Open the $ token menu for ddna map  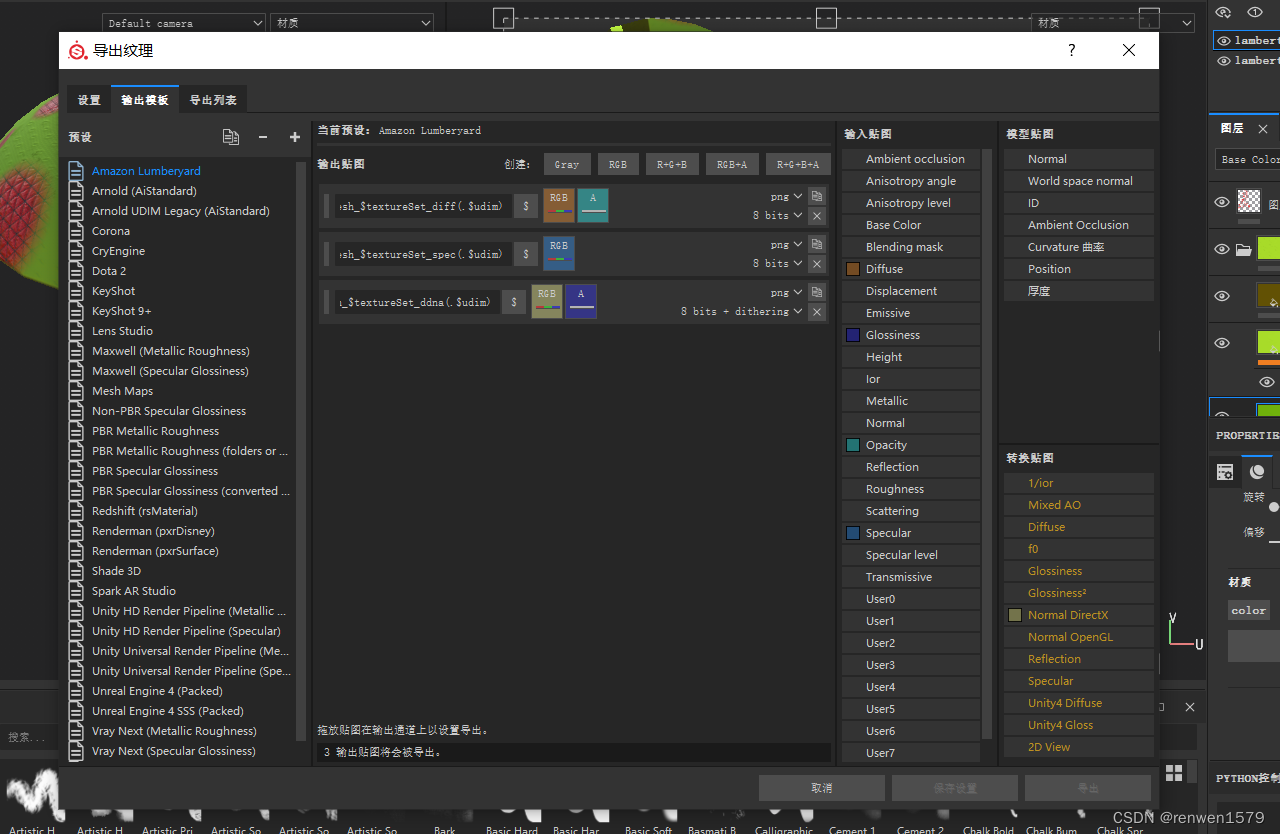(514, 302)
